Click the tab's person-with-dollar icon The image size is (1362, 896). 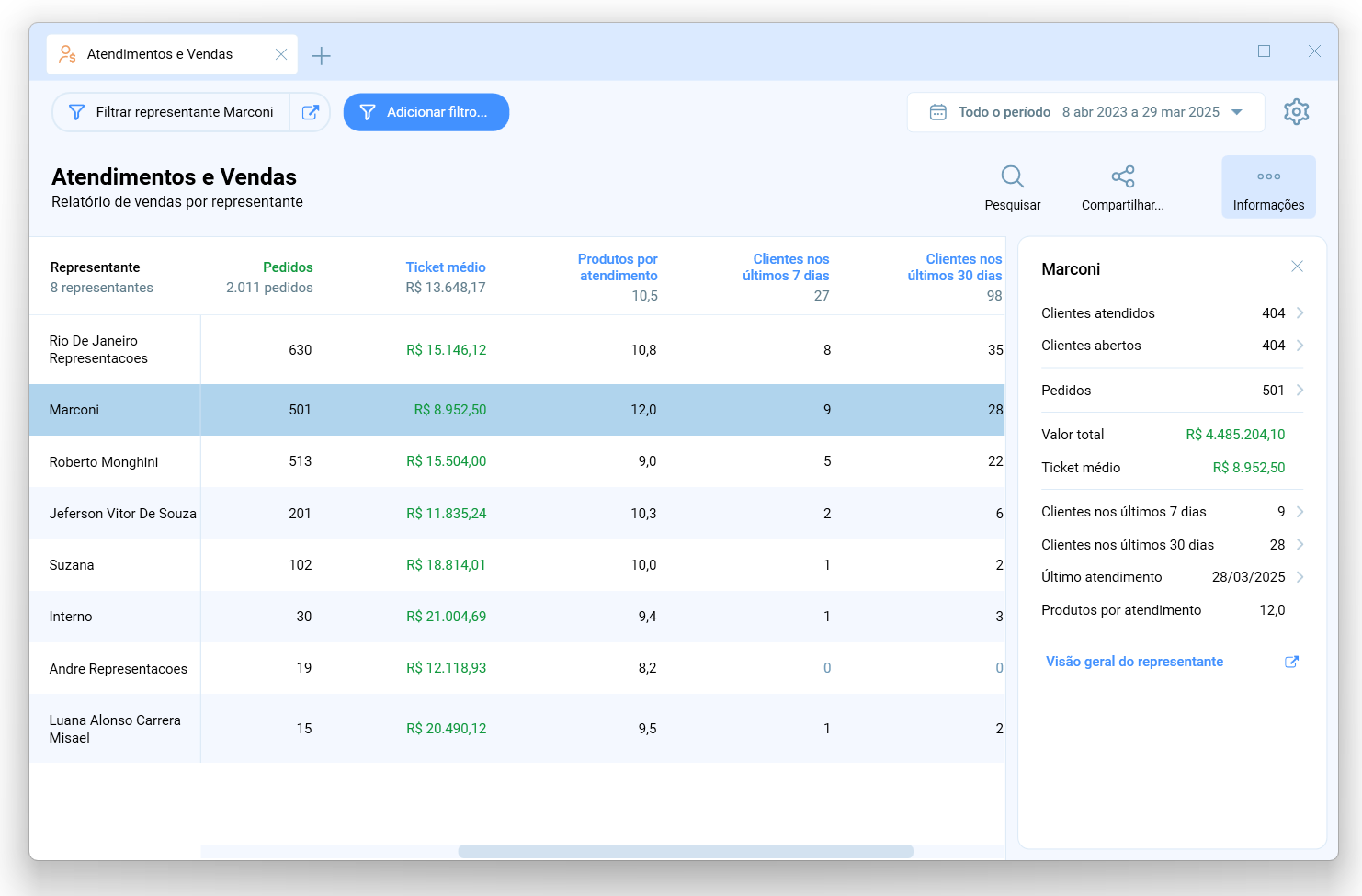67,54
